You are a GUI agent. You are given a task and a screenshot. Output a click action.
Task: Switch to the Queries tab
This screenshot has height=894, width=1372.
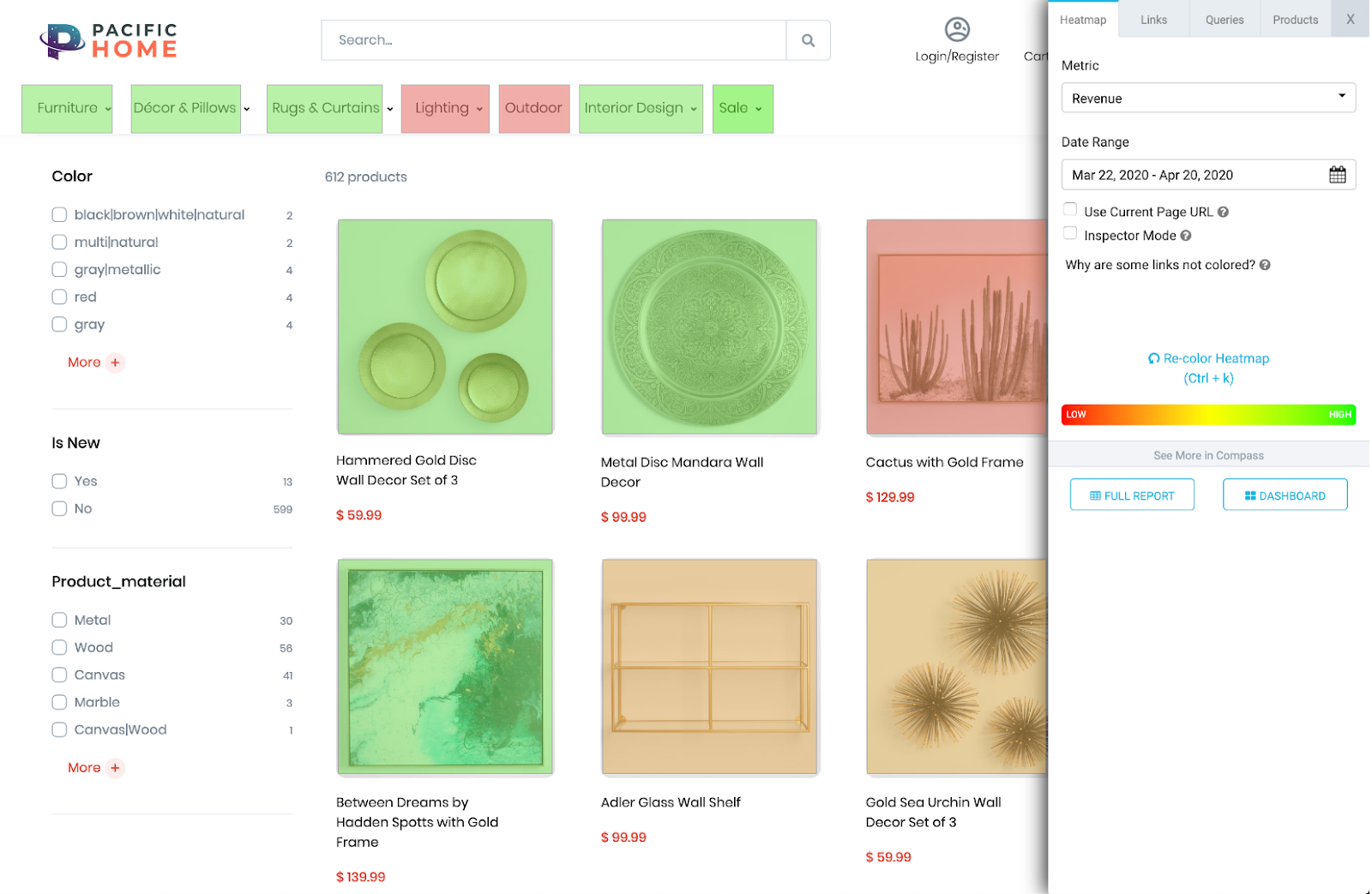[1224, 20]
